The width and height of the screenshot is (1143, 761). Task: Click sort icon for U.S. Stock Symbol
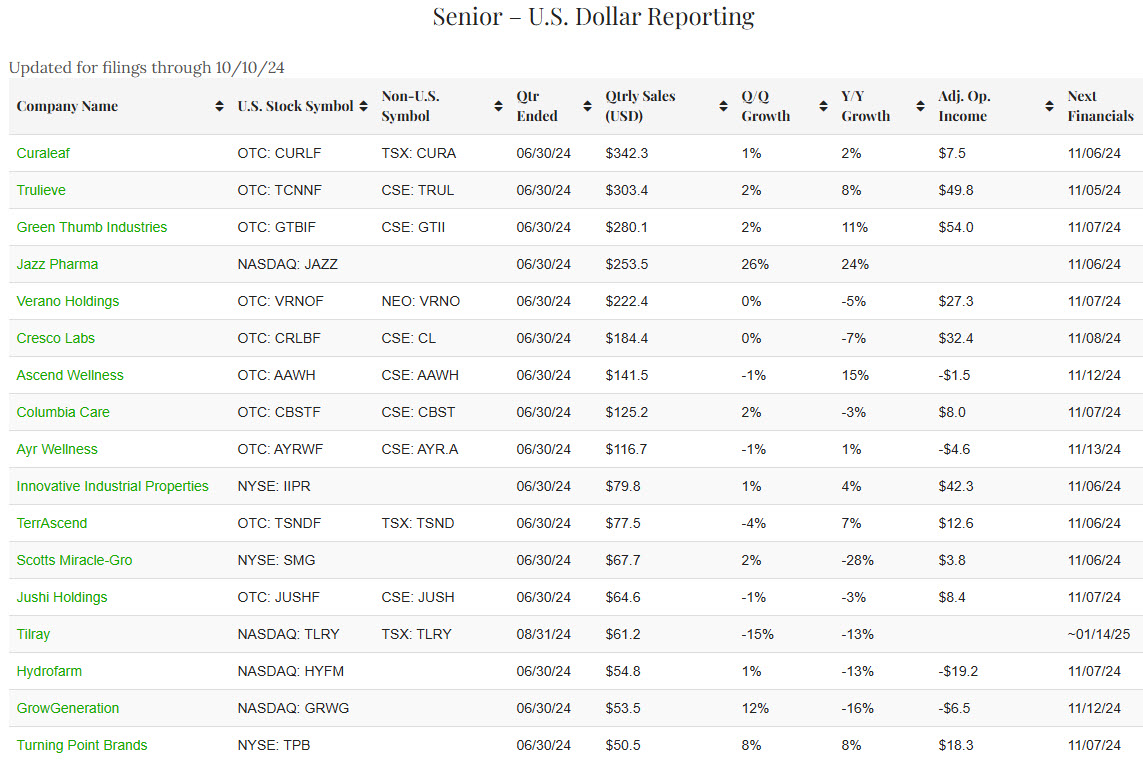(363, 106)
